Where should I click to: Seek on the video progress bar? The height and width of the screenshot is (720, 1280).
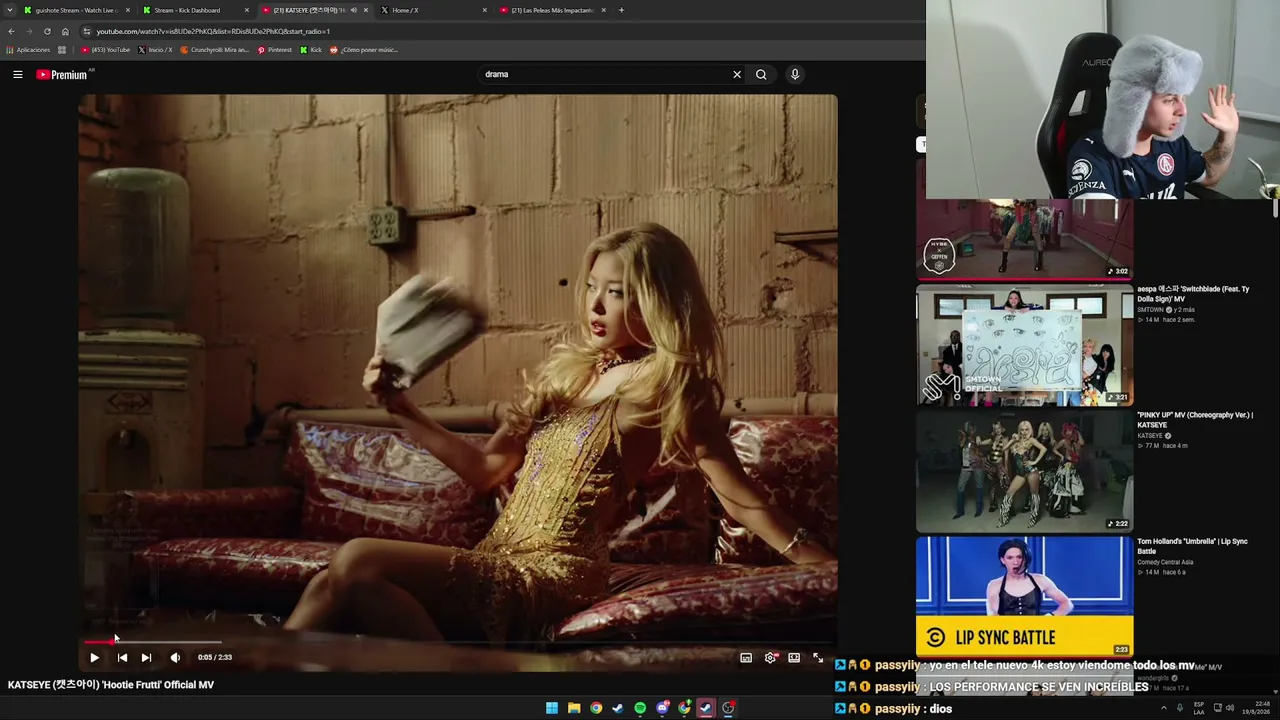point(457,642)
